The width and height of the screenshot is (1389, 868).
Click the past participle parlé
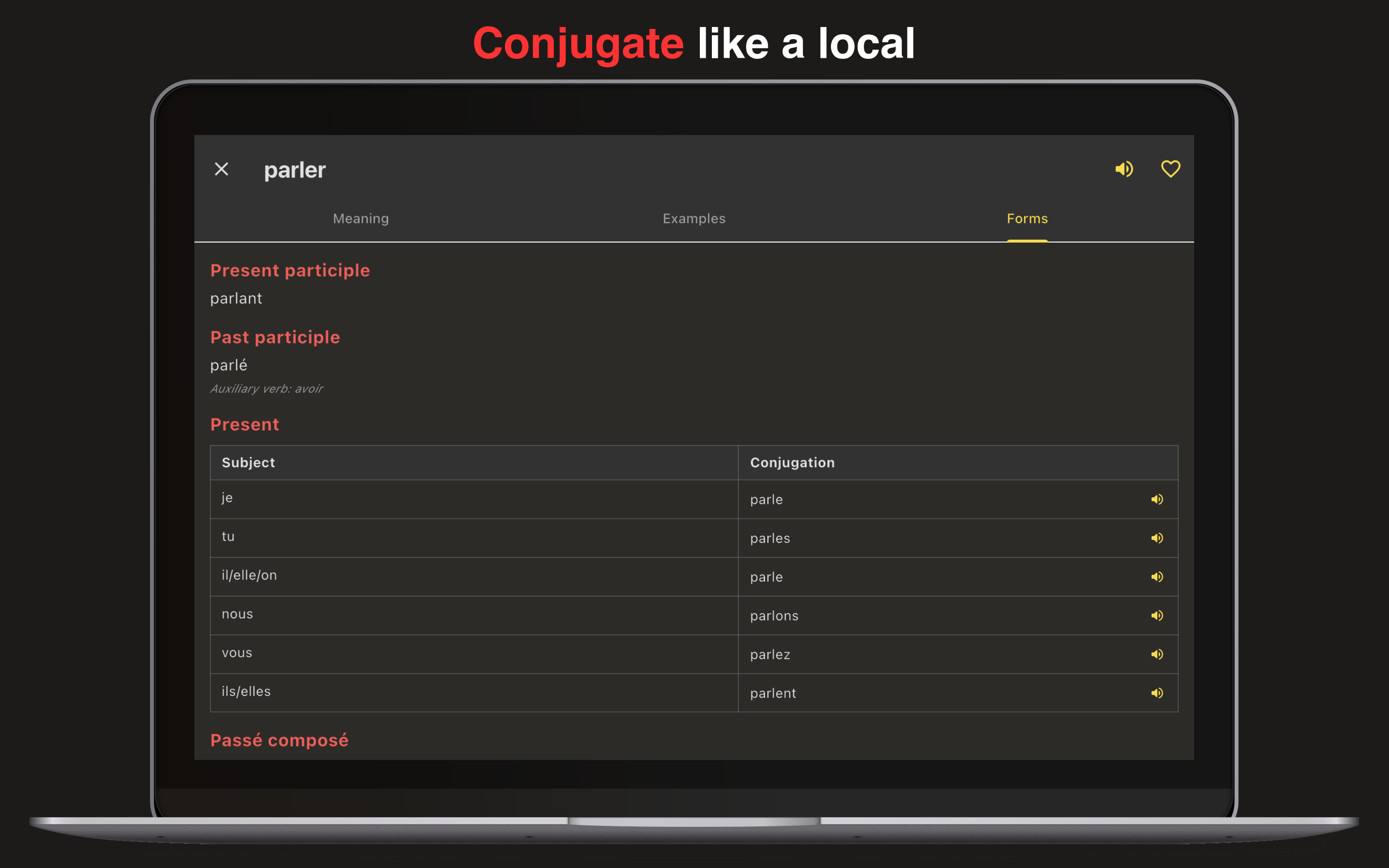(x=229, y=365)
